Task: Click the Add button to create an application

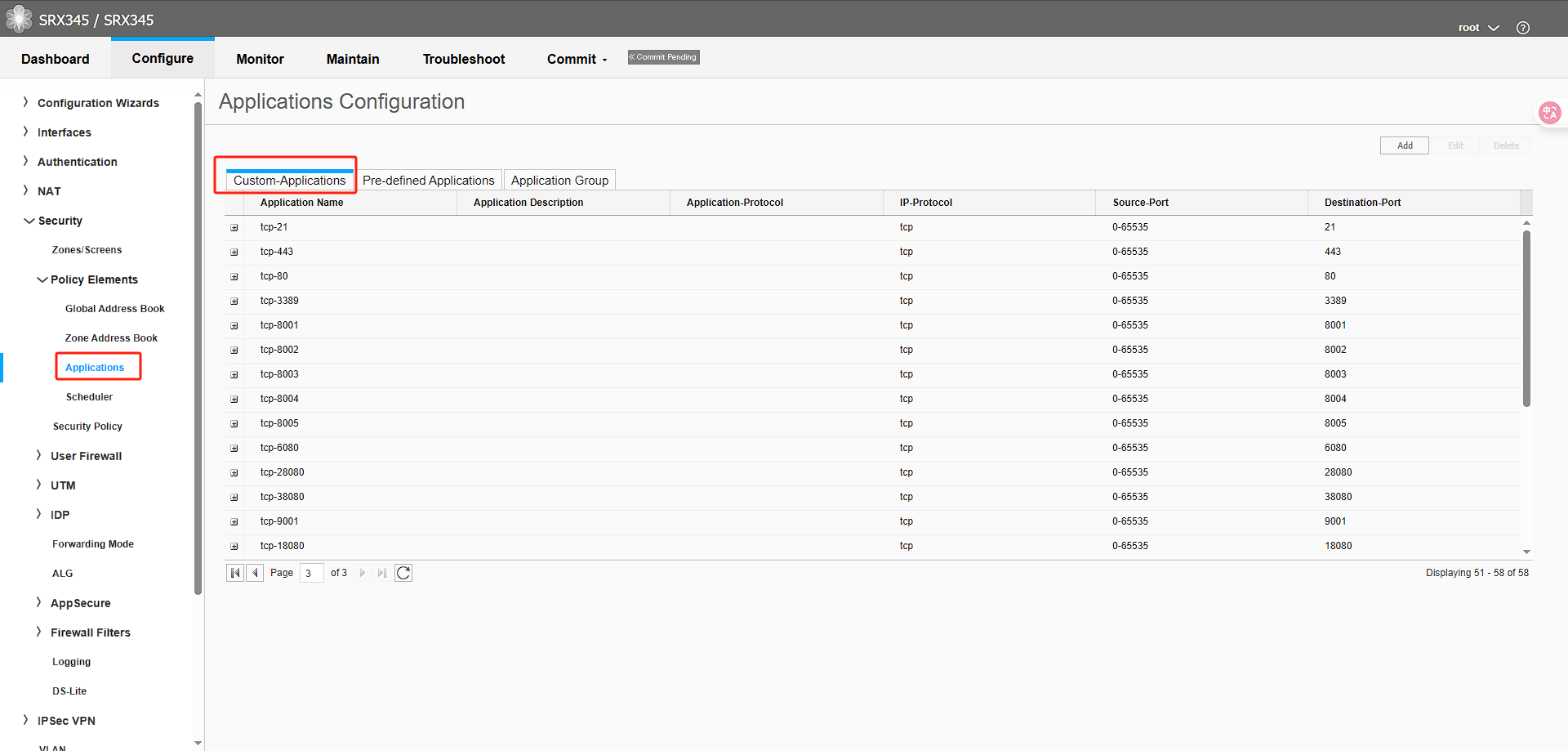Action: 1404,145
